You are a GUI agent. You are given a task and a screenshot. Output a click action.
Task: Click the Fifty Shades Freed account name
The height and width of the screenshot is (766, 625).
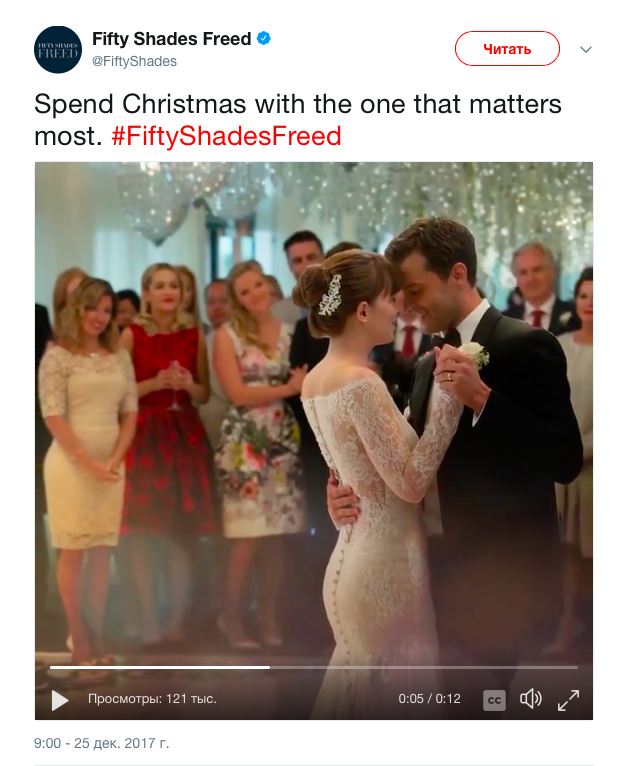click(171, 40)
